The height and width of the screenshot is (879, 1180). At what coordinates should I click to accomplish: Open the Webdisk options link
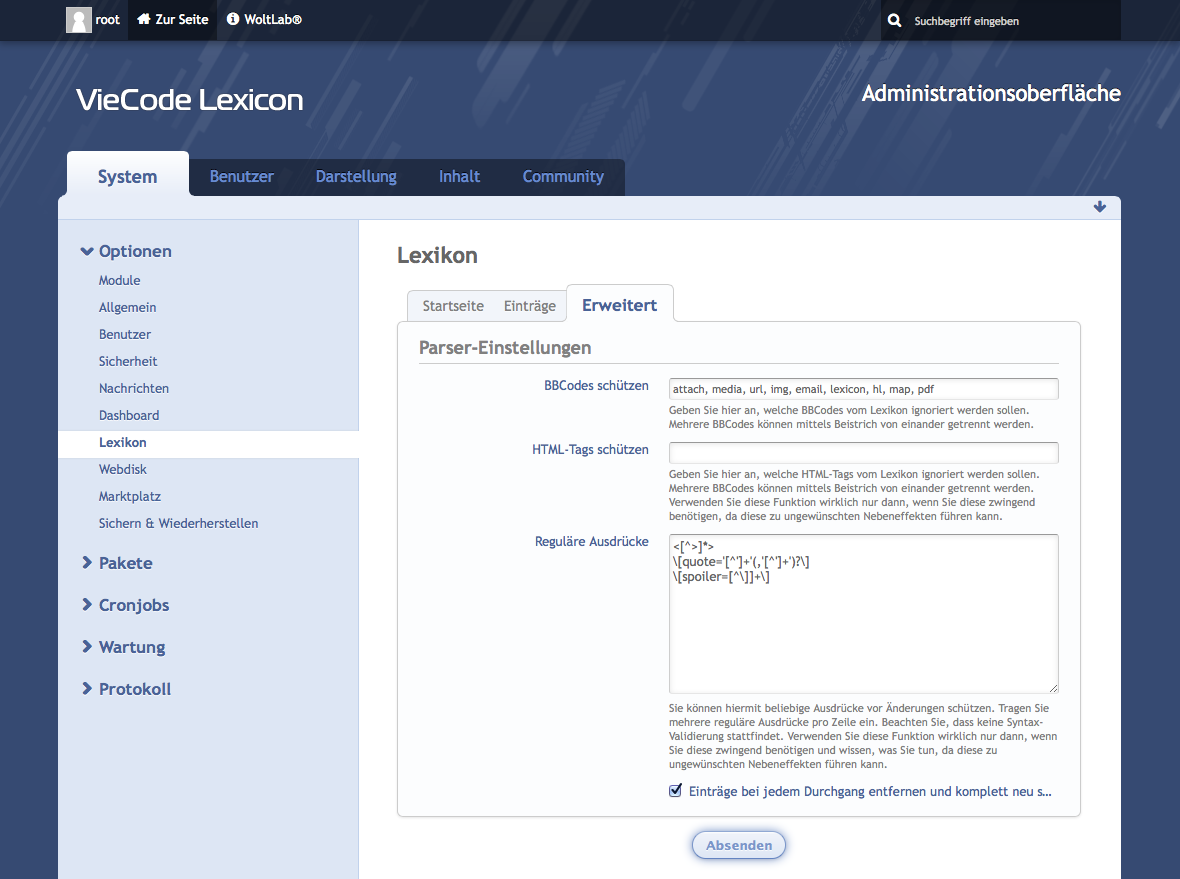pyautogui.click(x=123, y=469)
